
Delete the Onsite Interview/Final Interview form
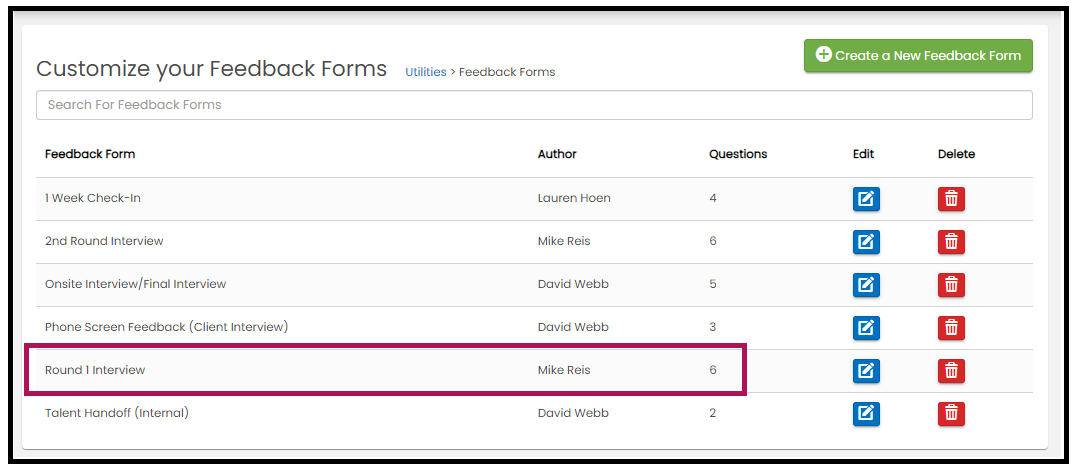[x=951, y=285]
